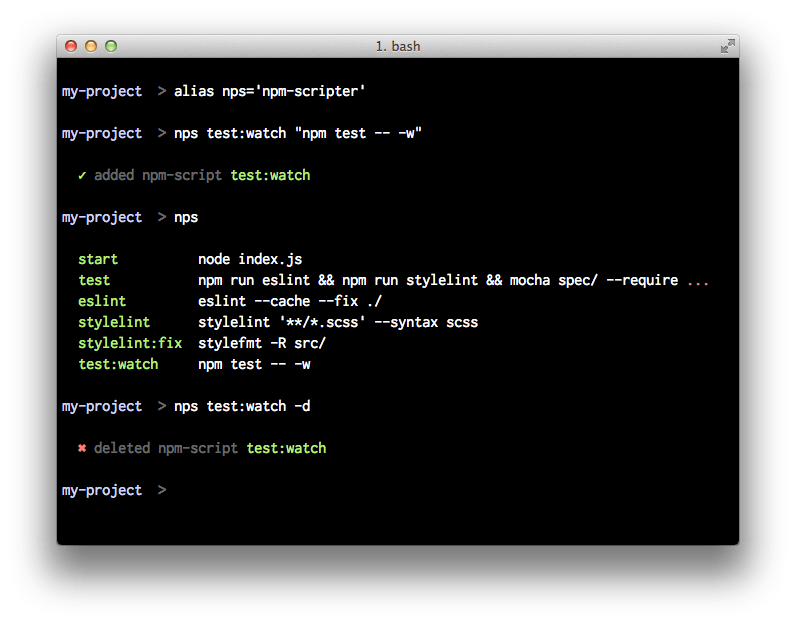Select the 'stylelint:fix' script name
796x624 pixels.
point(130,343)
